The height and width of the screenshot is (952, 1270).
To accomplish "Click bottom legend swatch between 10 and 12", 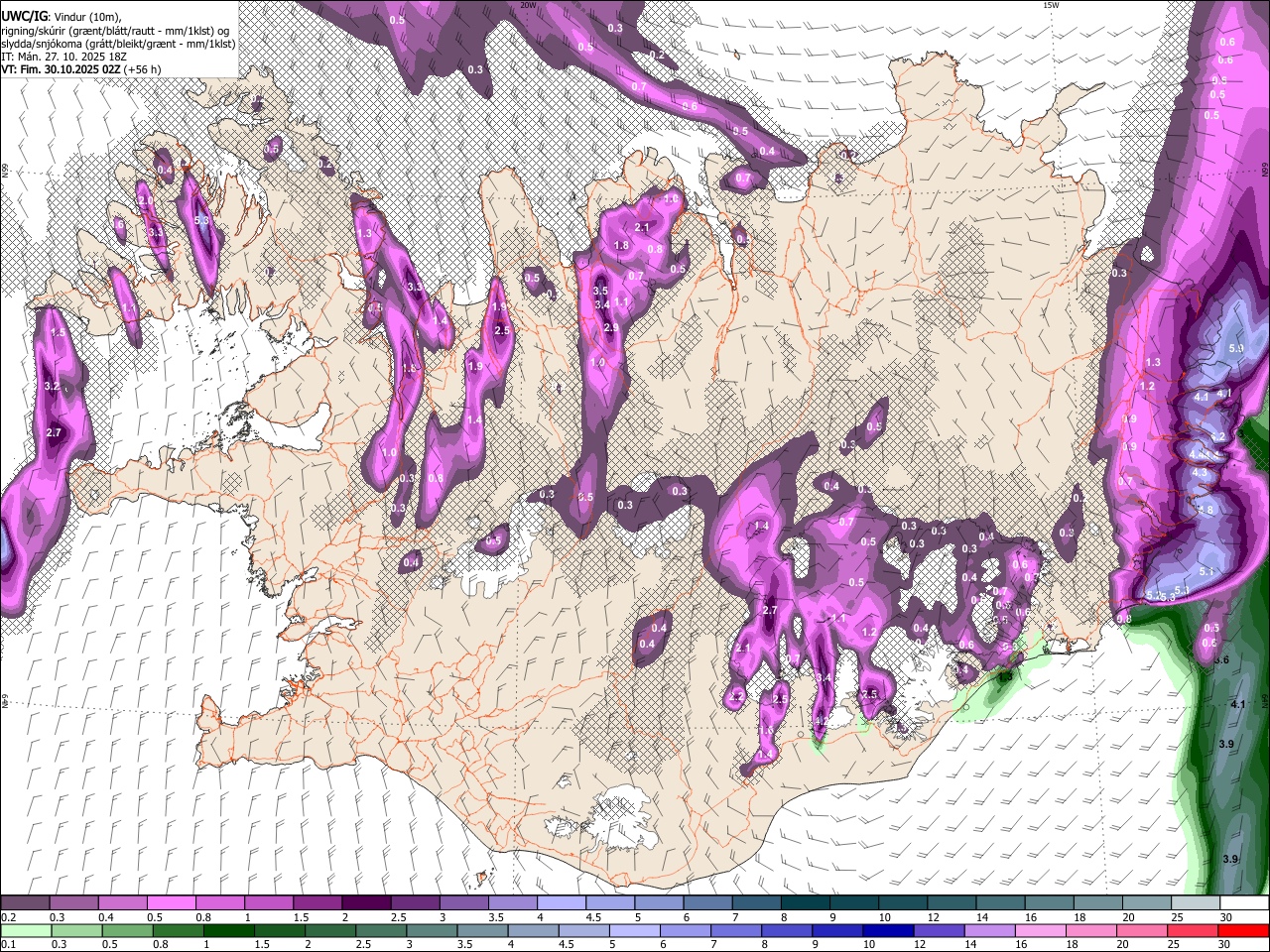I will coord(889,930).
